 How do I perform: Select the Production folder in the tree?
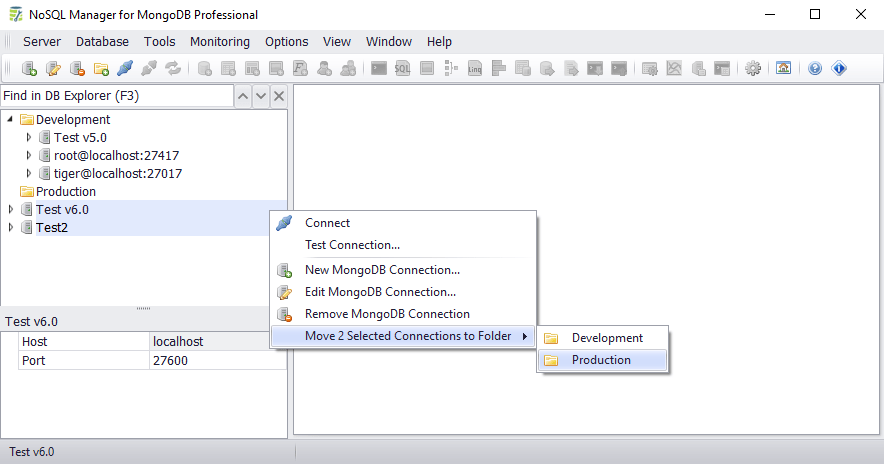coord(66,191)
